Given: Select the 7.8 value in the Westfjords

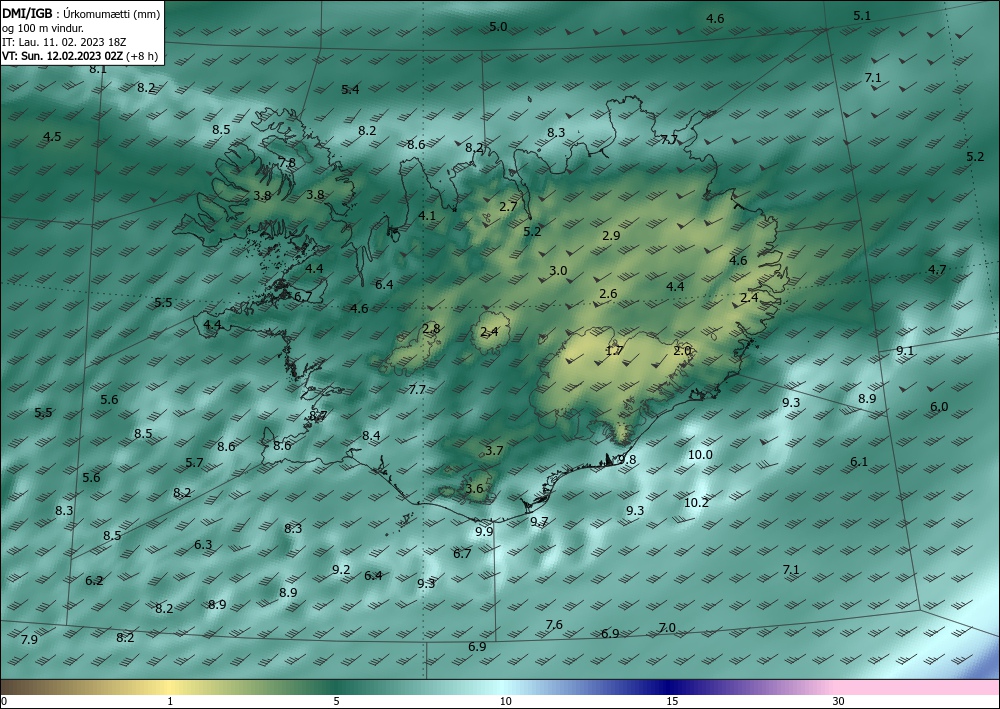Looking at the screenshot, I should (287, 163).
